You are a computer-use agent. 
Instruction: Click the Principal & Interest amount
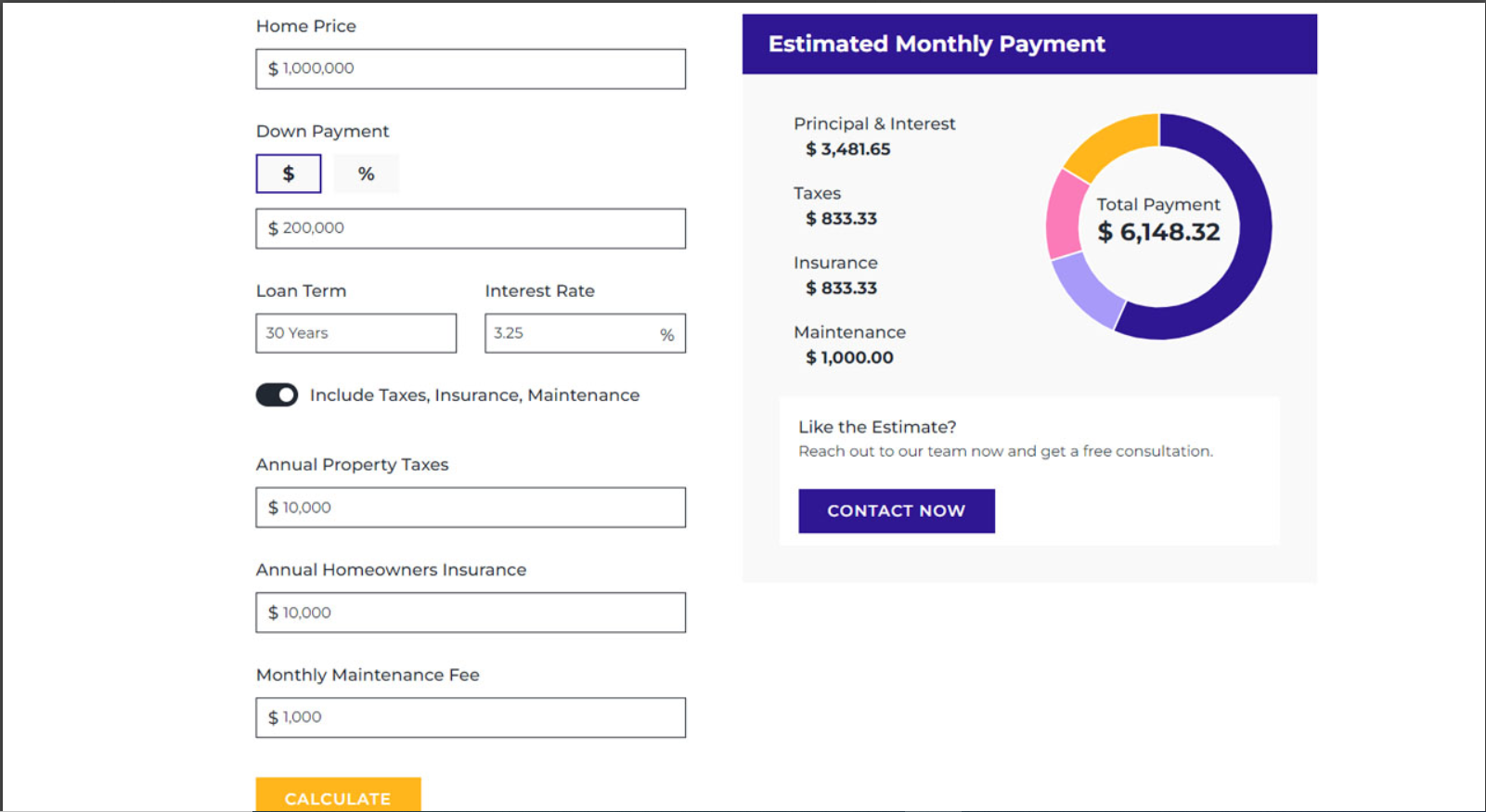(x=847, y=149)
